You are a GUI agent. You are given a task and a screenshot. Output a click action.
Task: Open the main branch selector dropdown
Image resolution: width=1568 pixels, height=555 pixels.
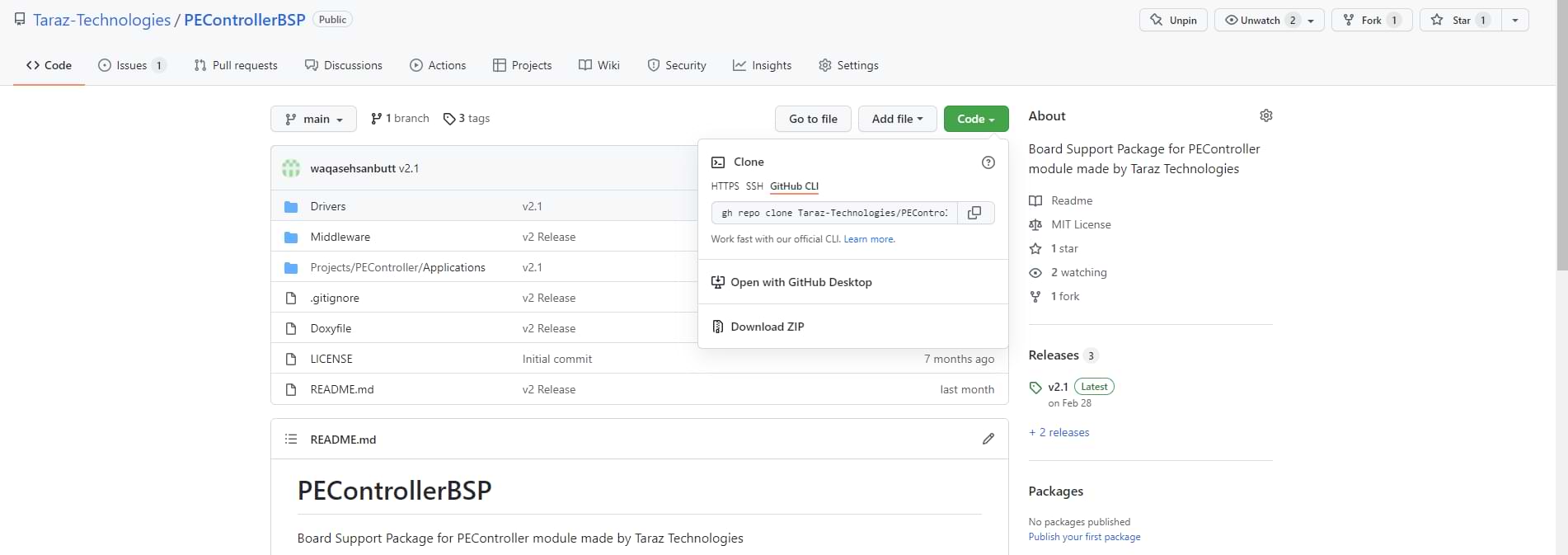click(313, 119)
